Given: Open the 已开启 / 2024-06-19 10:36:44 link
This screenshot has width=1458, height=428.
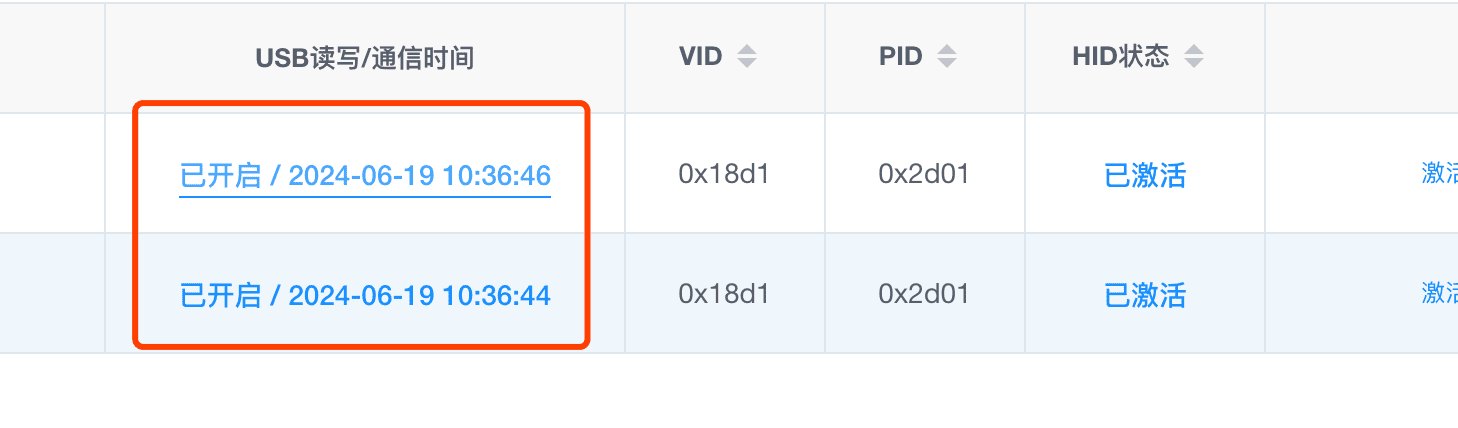Looking at the screenshot, I should click(365, 295).
